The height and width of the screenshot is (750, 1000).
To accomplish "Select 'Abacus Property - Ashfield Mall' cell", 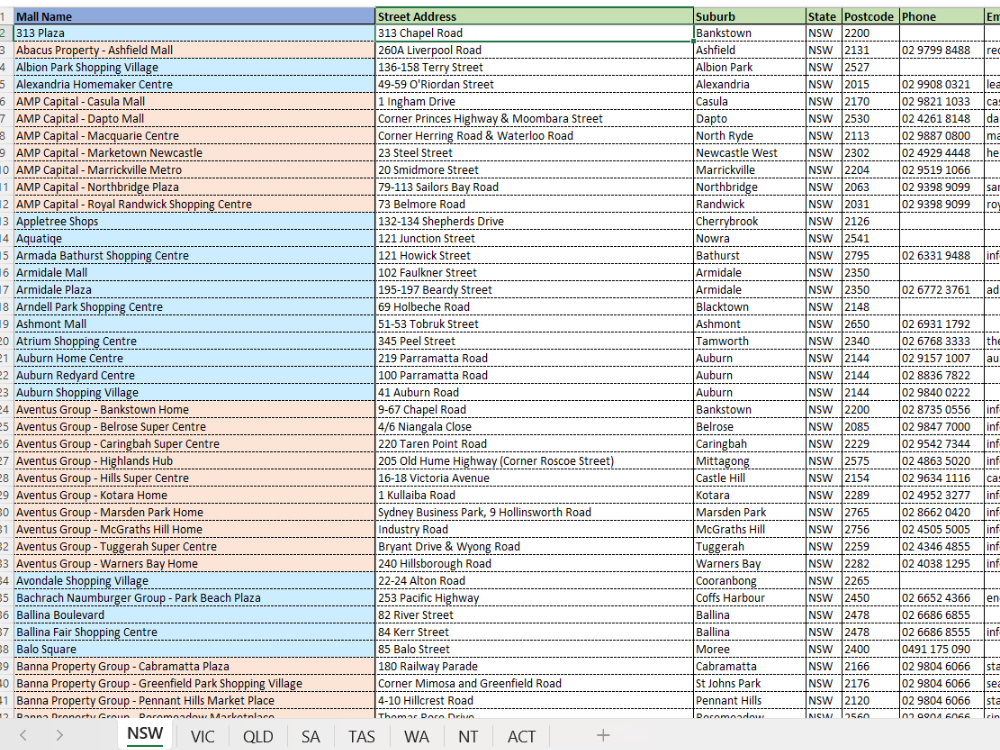I will pos(195,50).
